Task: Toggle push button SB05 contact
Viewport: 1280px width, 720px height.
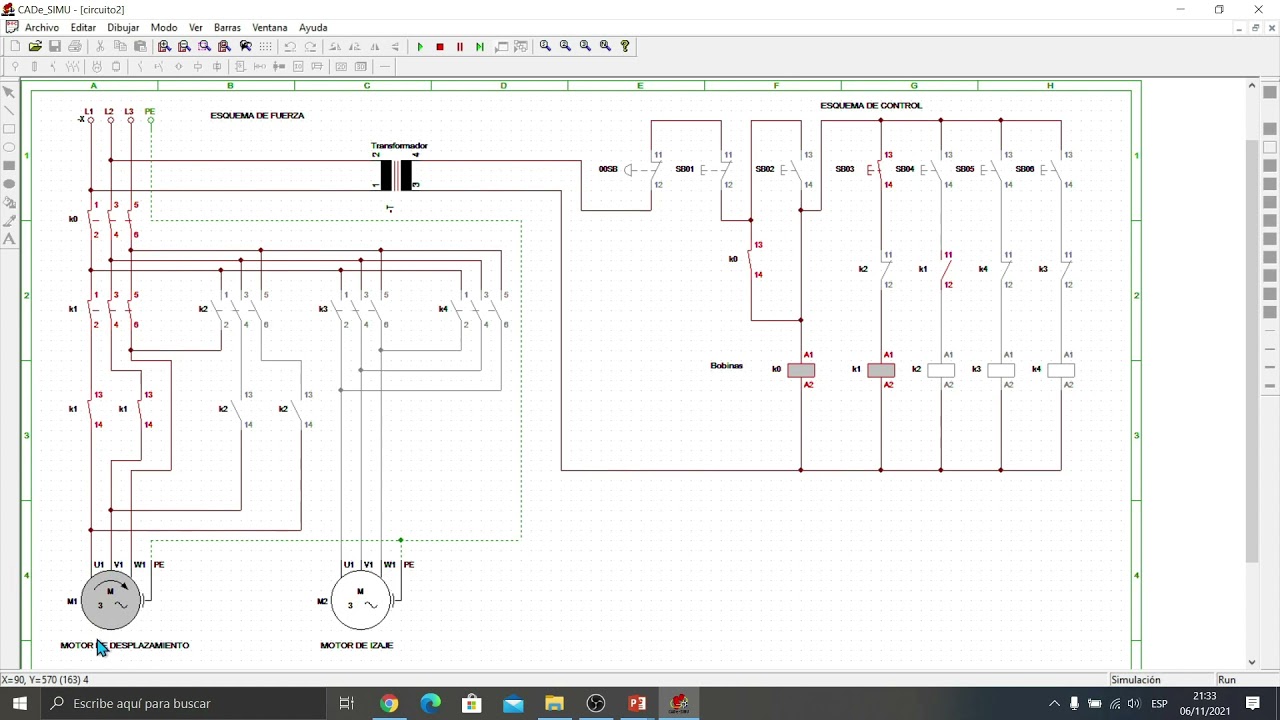Action: [995, 170]
